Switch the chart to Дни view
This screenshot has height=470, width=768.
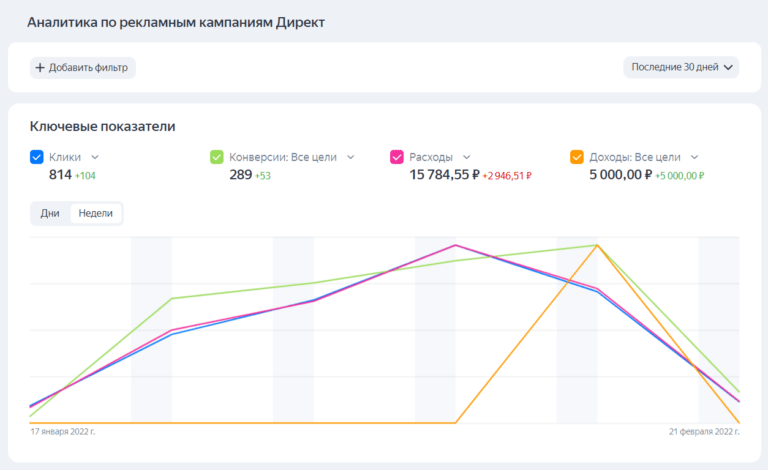(50, 213)
